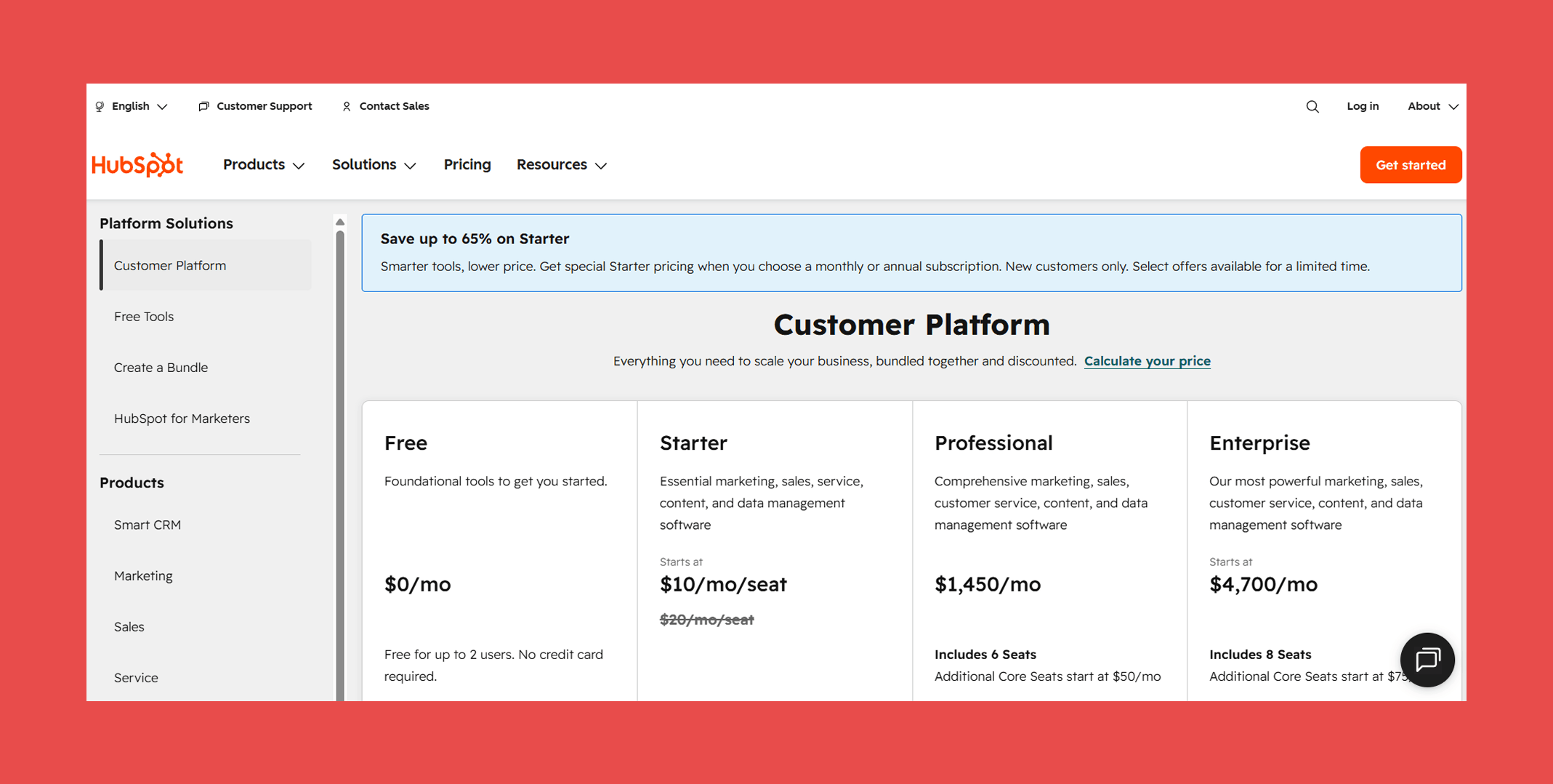Click Contact Sales link
Screen dimensions: 1553x784
[394, 106]
